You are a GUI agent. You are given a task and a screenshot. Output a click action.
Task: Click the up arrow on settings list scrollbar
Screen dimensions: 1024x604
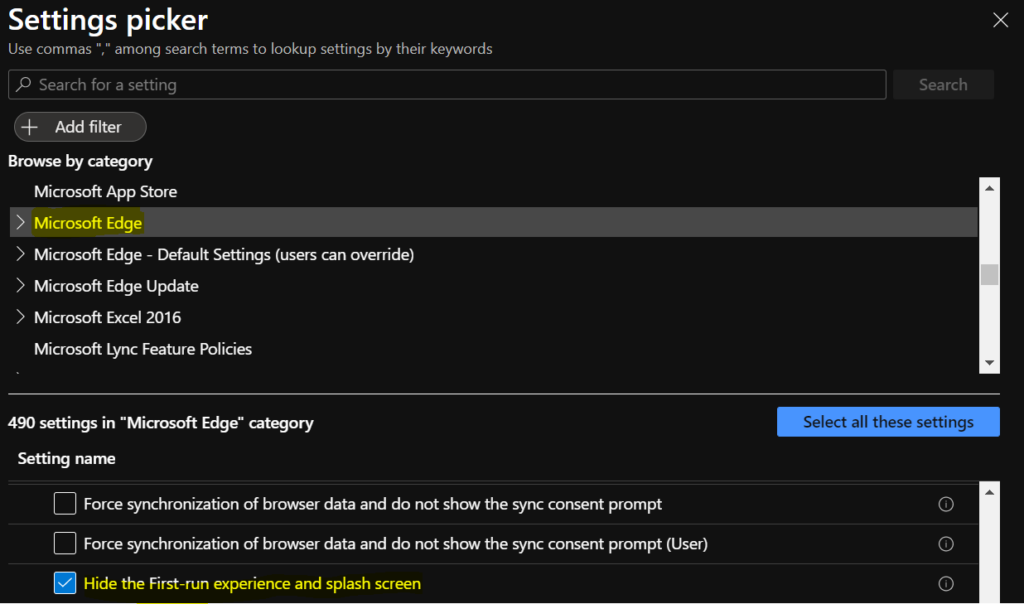[x=989, y=490]
